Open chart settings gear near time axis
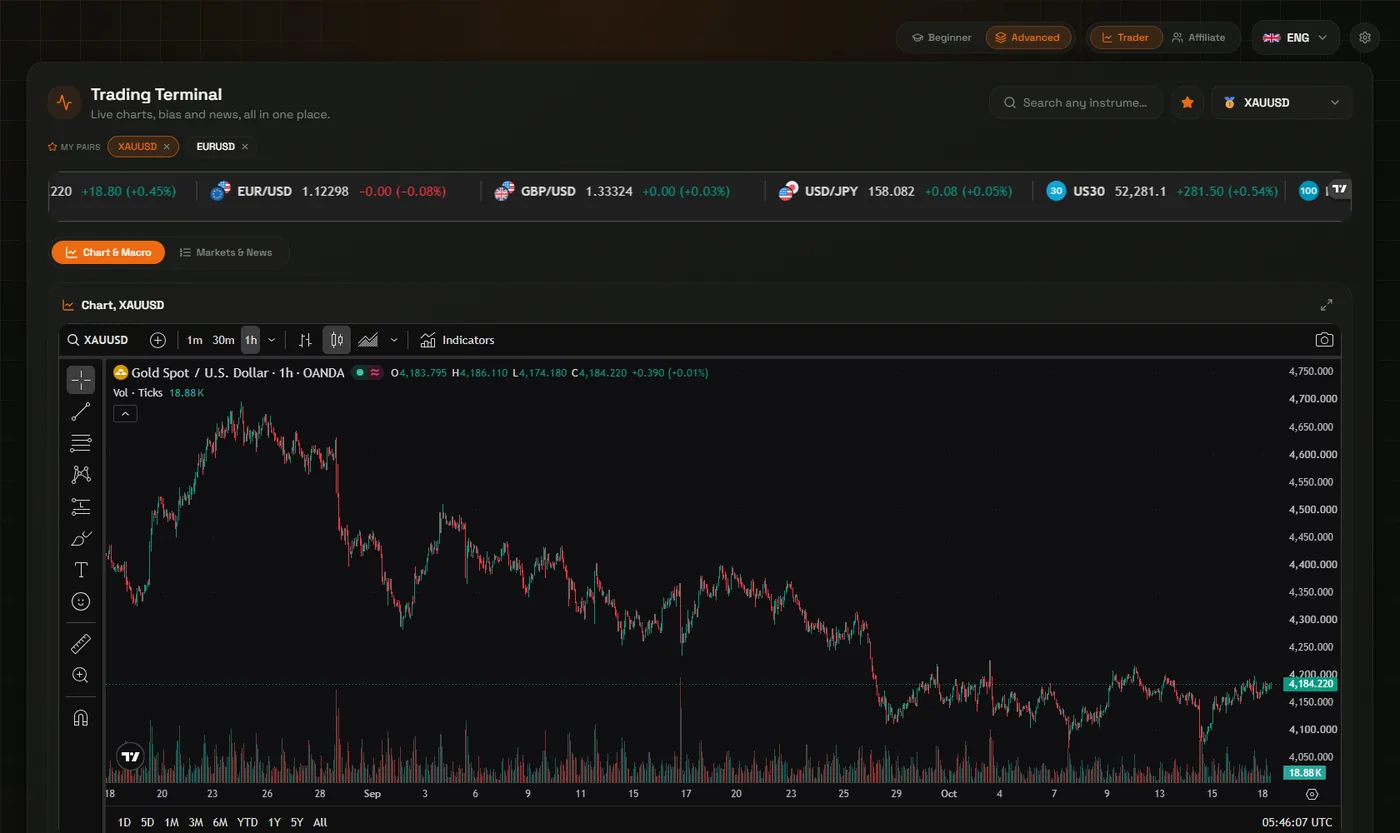Image resolution: width=1400 pixels, height=833 pixels. [1312, 794]
